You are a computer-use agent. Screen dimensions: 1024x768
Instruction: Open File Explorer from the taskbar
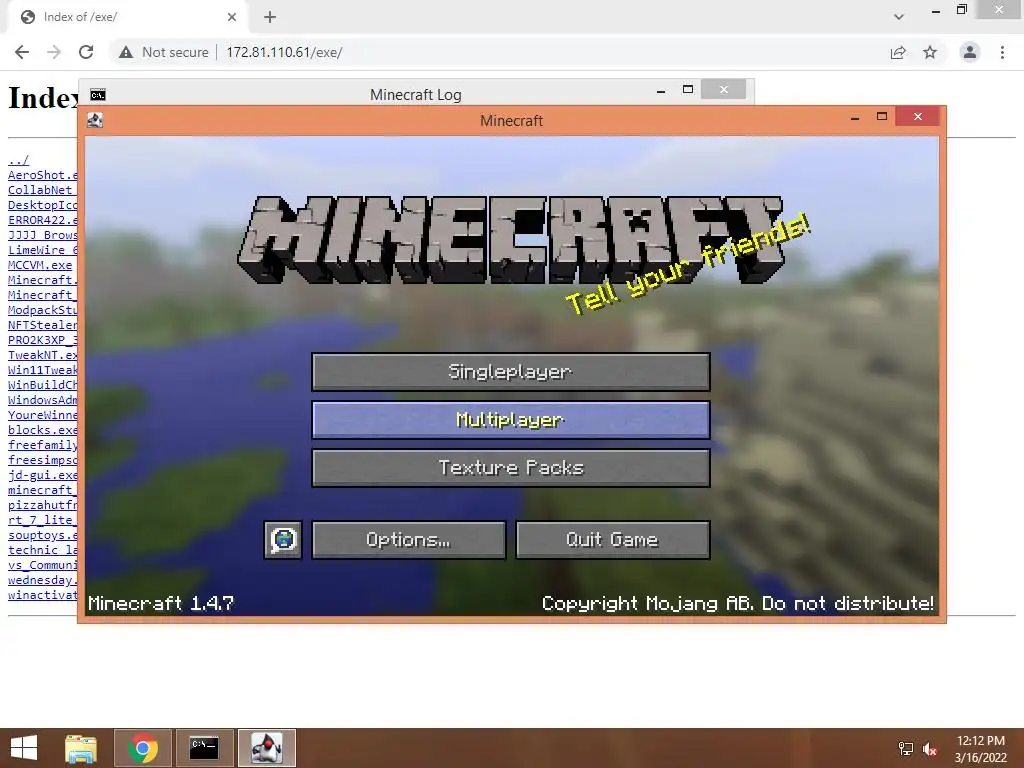81,748
